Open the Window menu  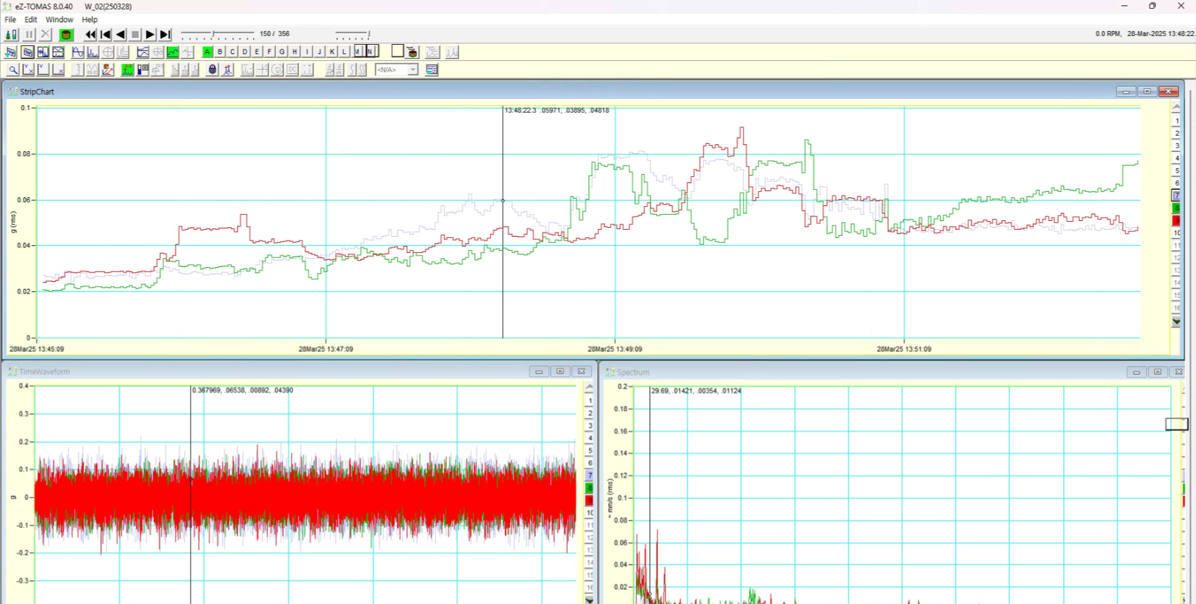point(59,19)
